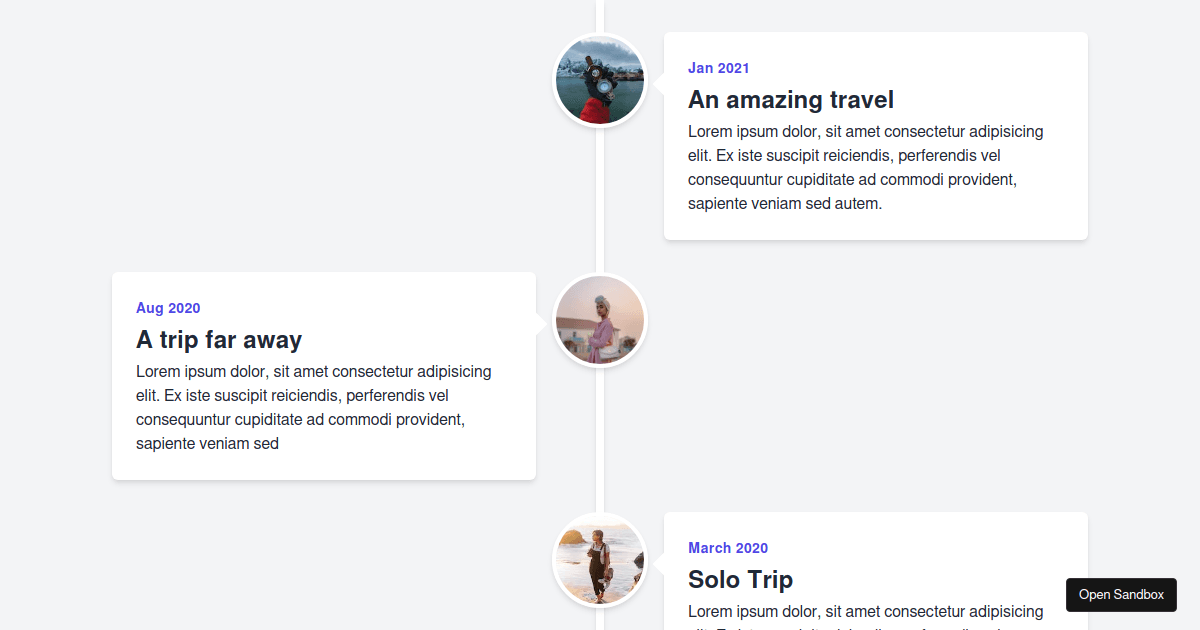Click the description text under An amazing travel

pyautogui.click(x=866, y=167)
